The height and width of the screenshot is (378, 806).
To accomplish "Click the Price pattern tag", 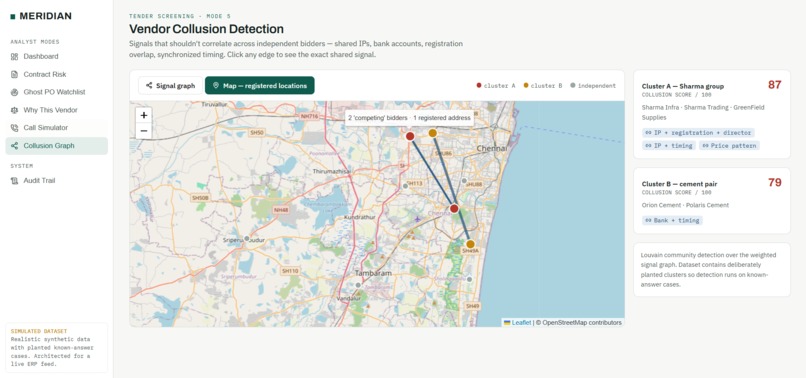I will coord(729,146).
